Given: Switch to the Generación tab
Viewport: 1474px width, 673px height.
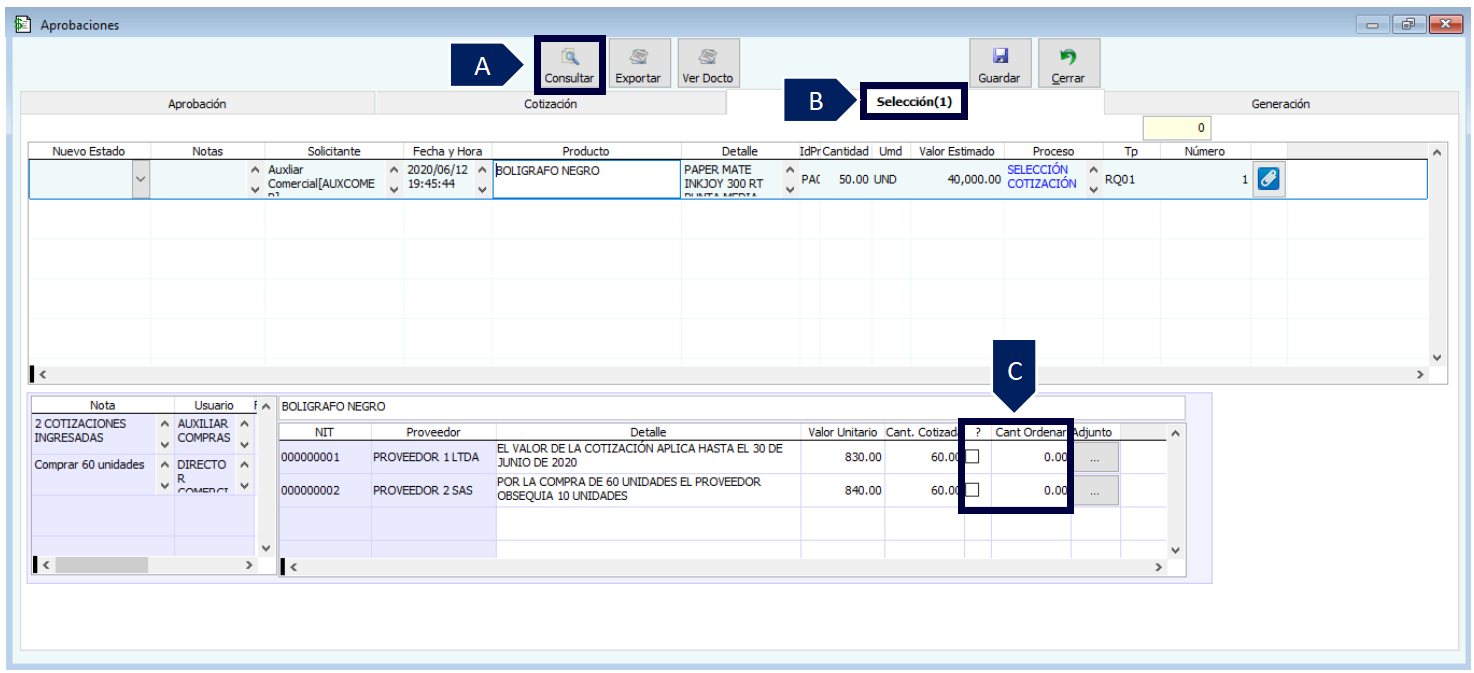Looking at the screenshot, I should [x=1280, y=104].
